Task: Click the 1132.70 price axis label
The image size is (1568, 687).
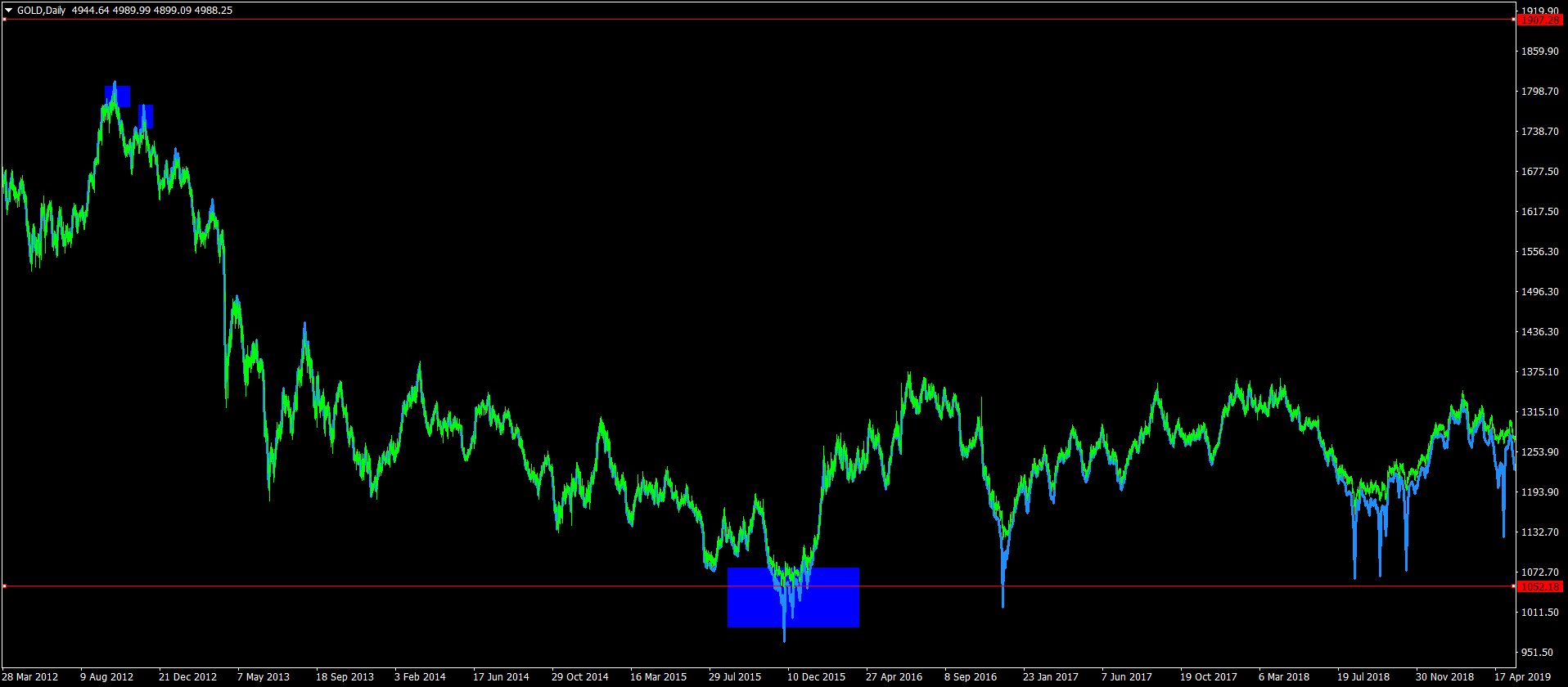Action: (x=1539, y=532)
